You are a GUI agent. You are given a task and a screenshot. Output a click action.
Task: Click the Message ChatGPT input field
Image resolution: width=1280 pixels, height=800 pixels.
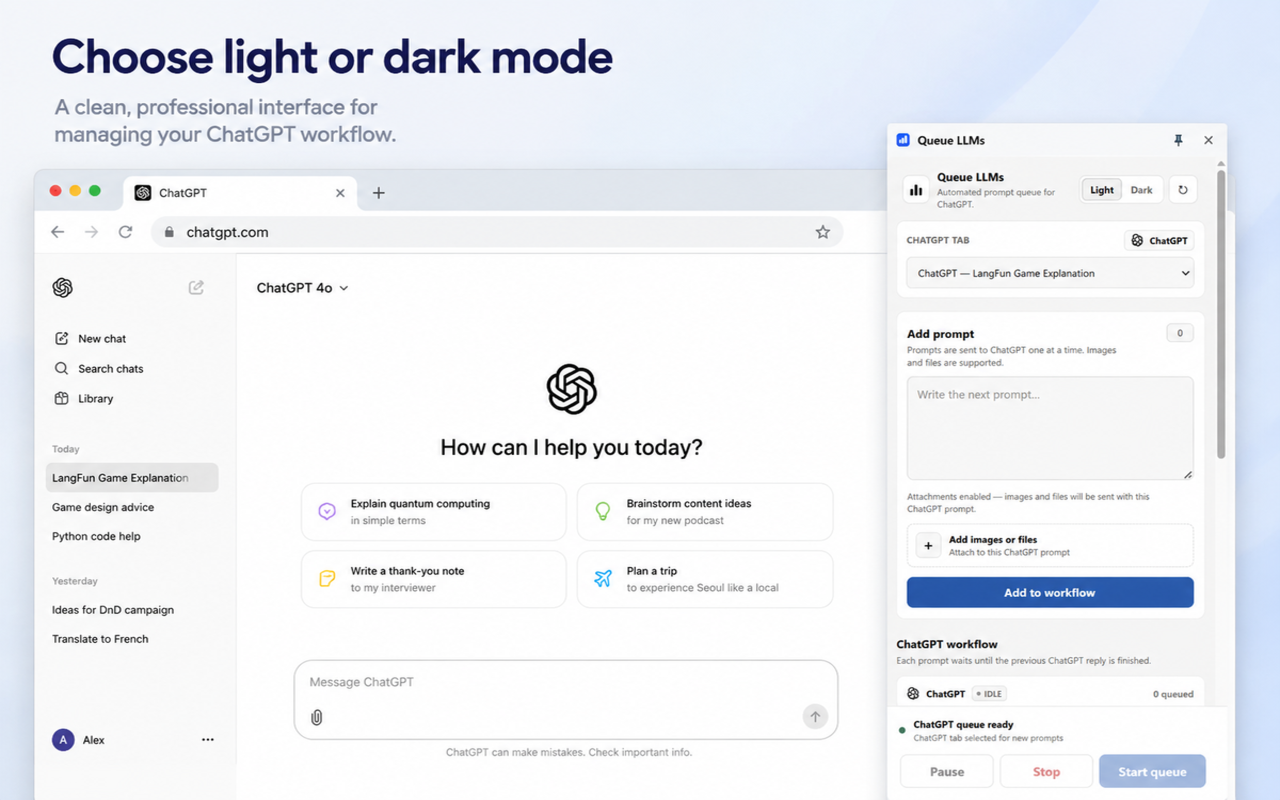click(566, 700)
